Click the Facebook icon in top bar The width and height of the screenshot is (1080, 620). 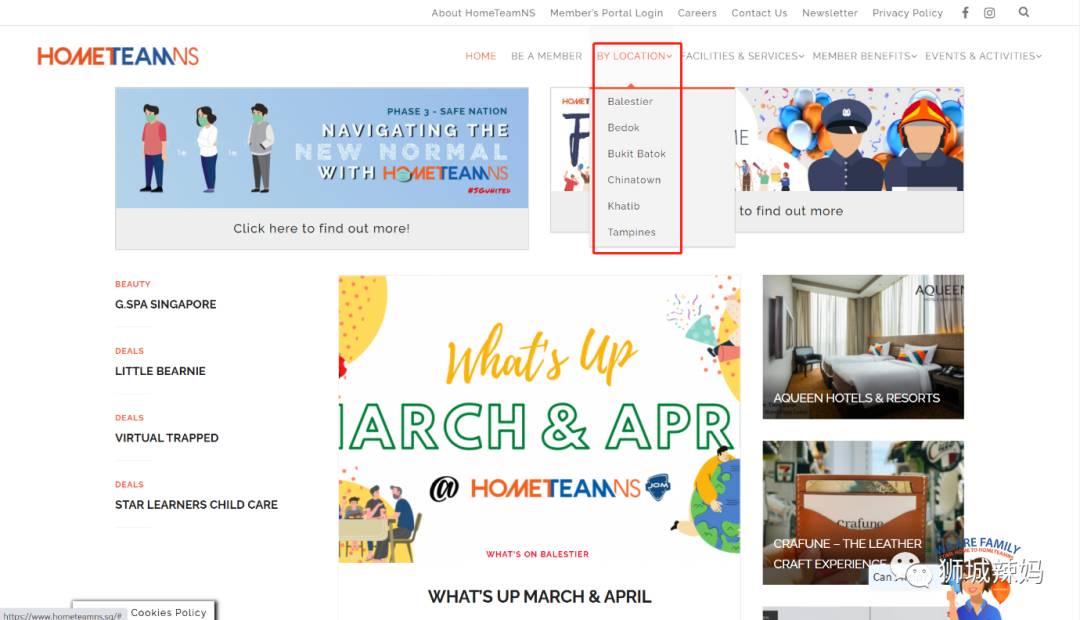(x=965, y=13)
